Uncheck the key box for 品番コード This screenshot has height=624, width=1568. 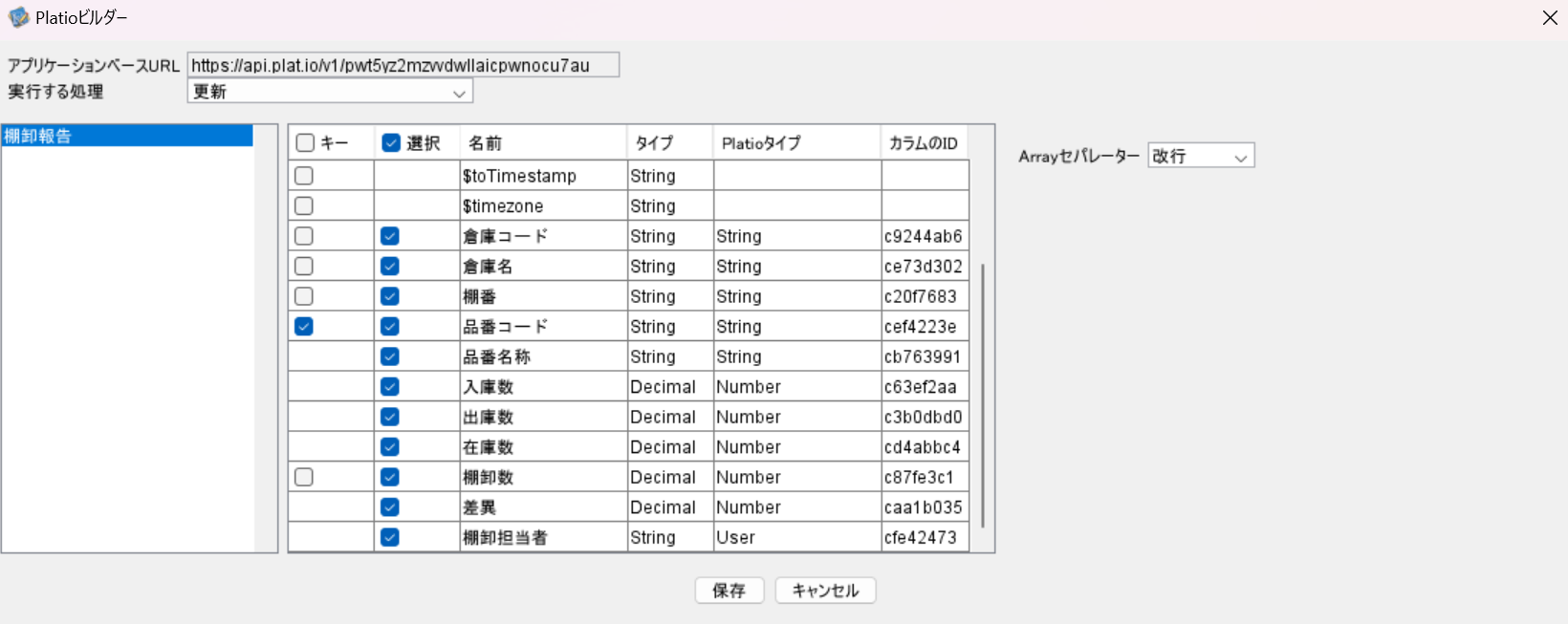pos(304,327)
